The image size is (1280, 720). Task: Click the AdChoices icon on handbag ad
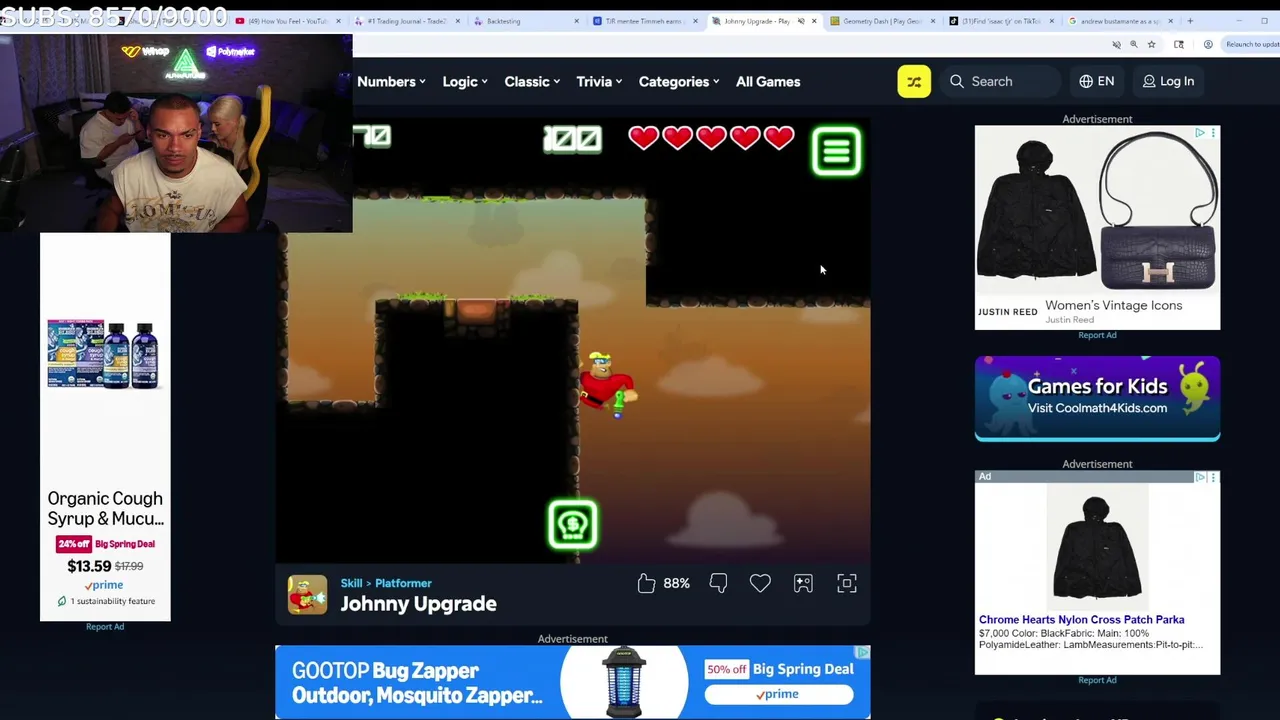[x=1200, y=132]
